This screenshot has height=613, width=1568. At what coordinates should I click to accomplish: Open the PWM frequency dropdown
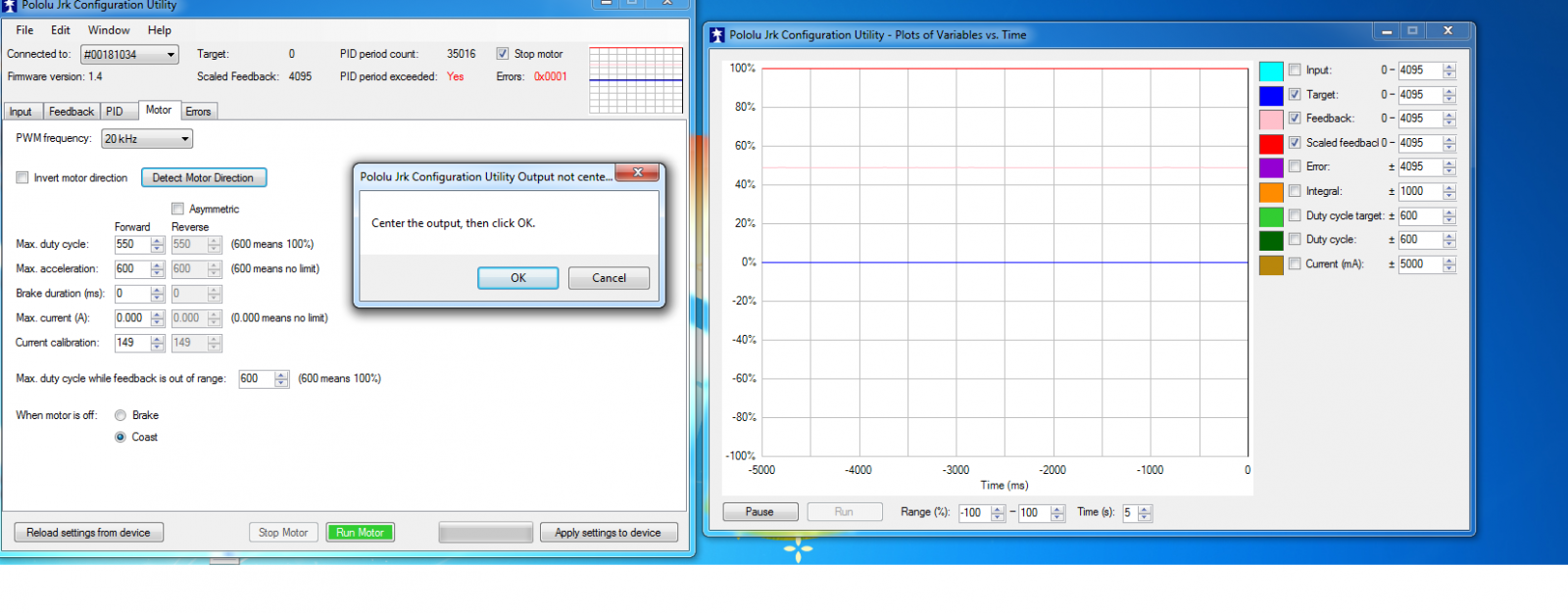[147, 139]
